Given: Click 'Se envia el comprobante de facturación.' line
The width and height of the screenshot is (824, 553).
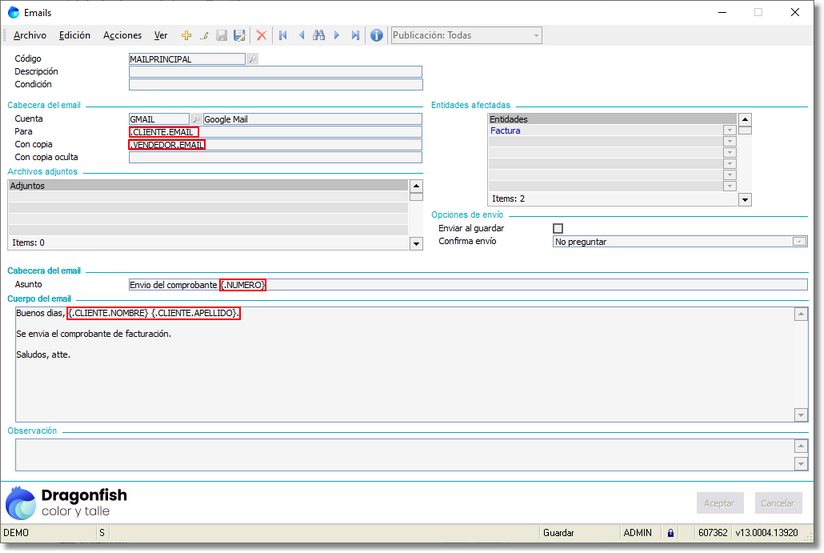Looking at the screenshot, I should click(94, 334).
